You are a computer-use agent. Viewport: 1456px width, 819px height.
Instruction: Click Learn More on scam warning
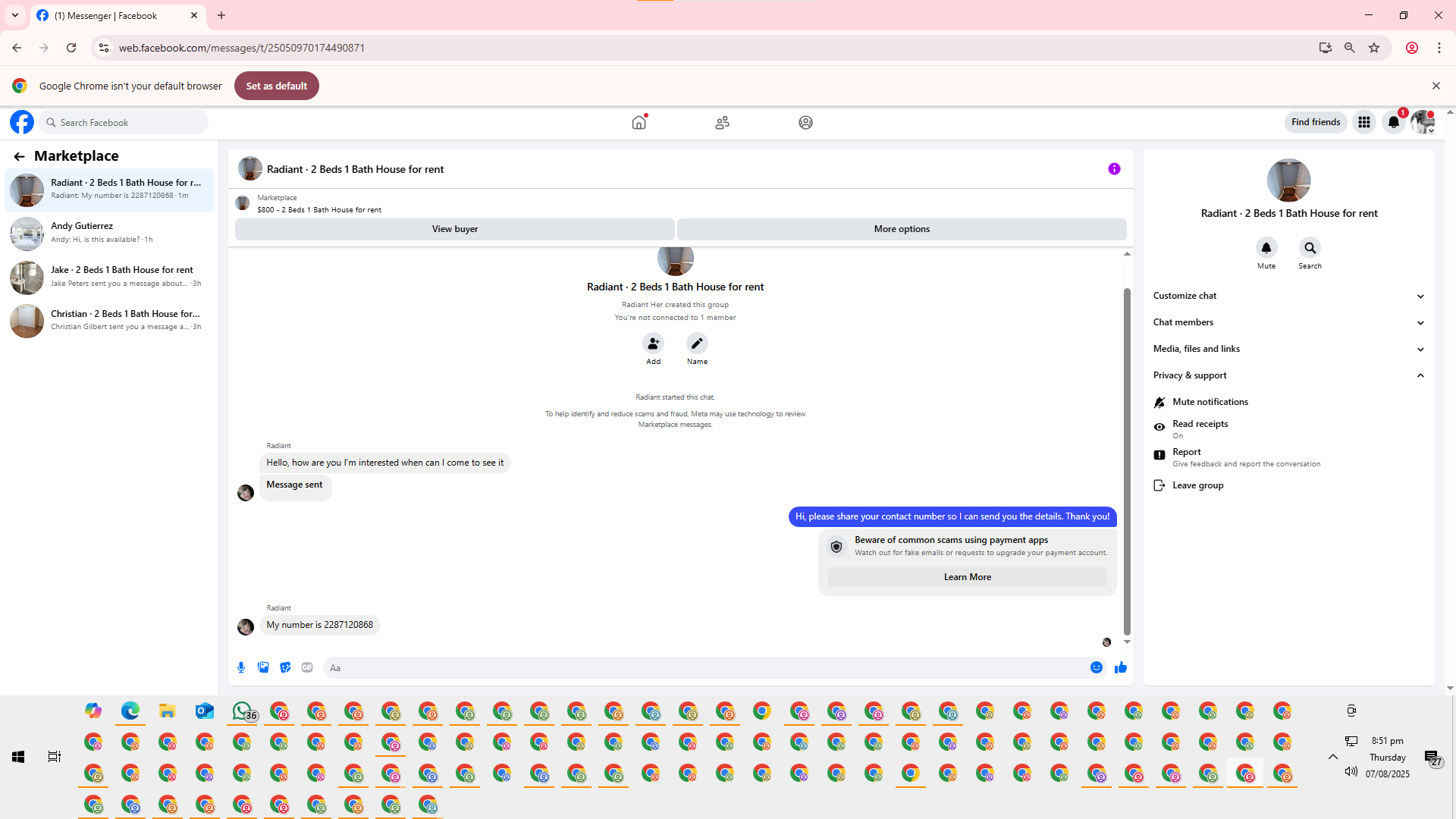click(967, 577)
